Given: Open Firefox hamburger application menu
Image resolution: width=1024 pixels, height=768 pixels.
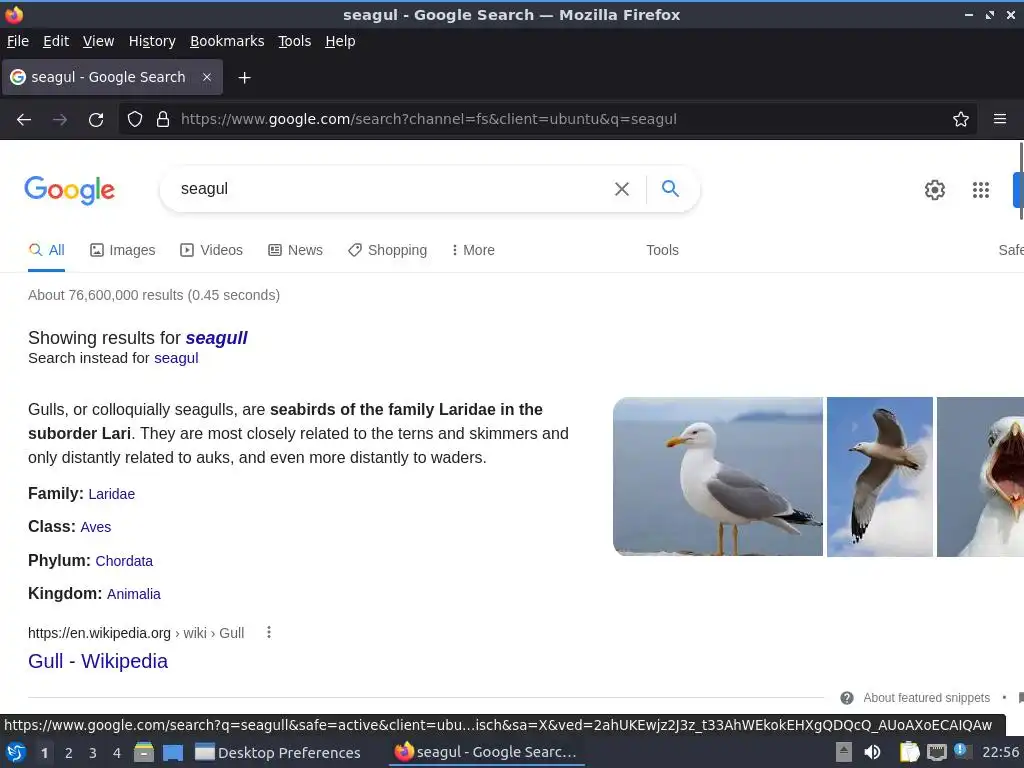Looking at the screenshot, I should [1000, 119].
